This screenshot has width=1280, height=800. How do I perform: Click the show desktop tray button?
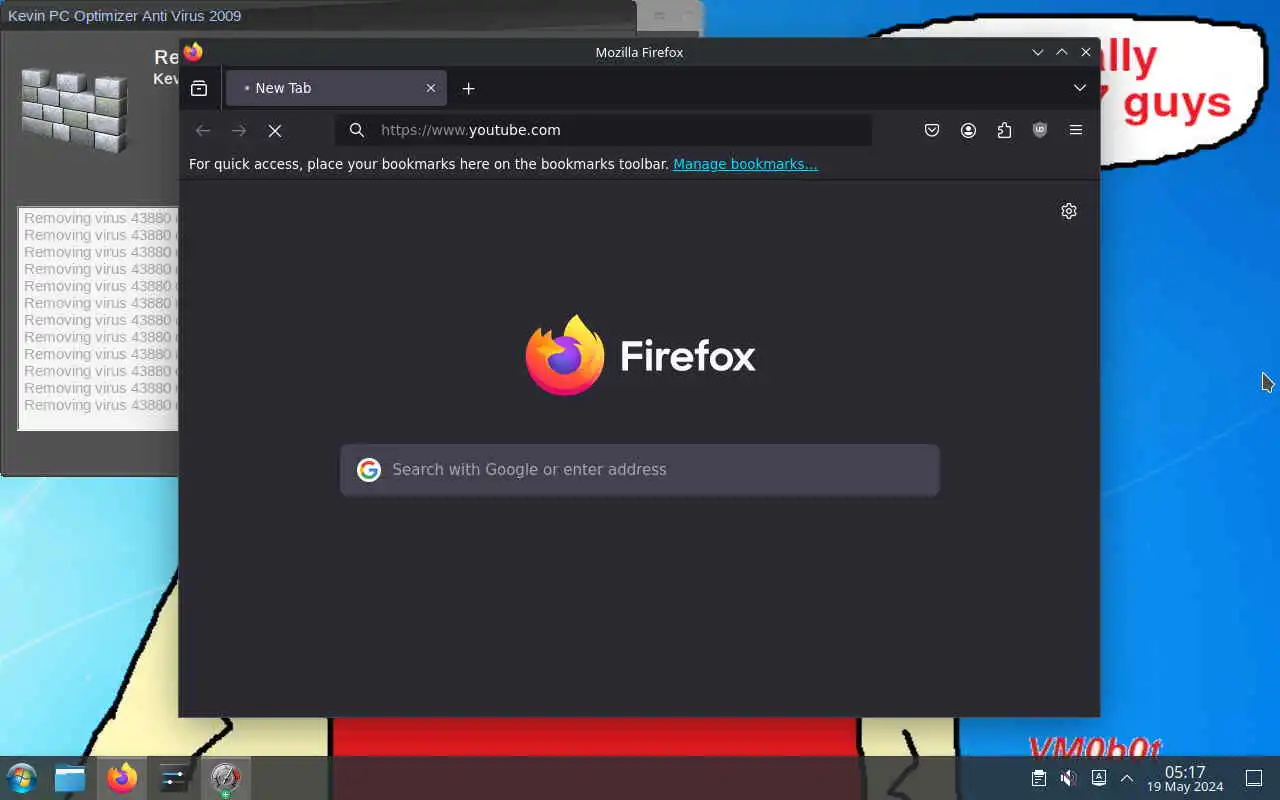(1254, 778)
